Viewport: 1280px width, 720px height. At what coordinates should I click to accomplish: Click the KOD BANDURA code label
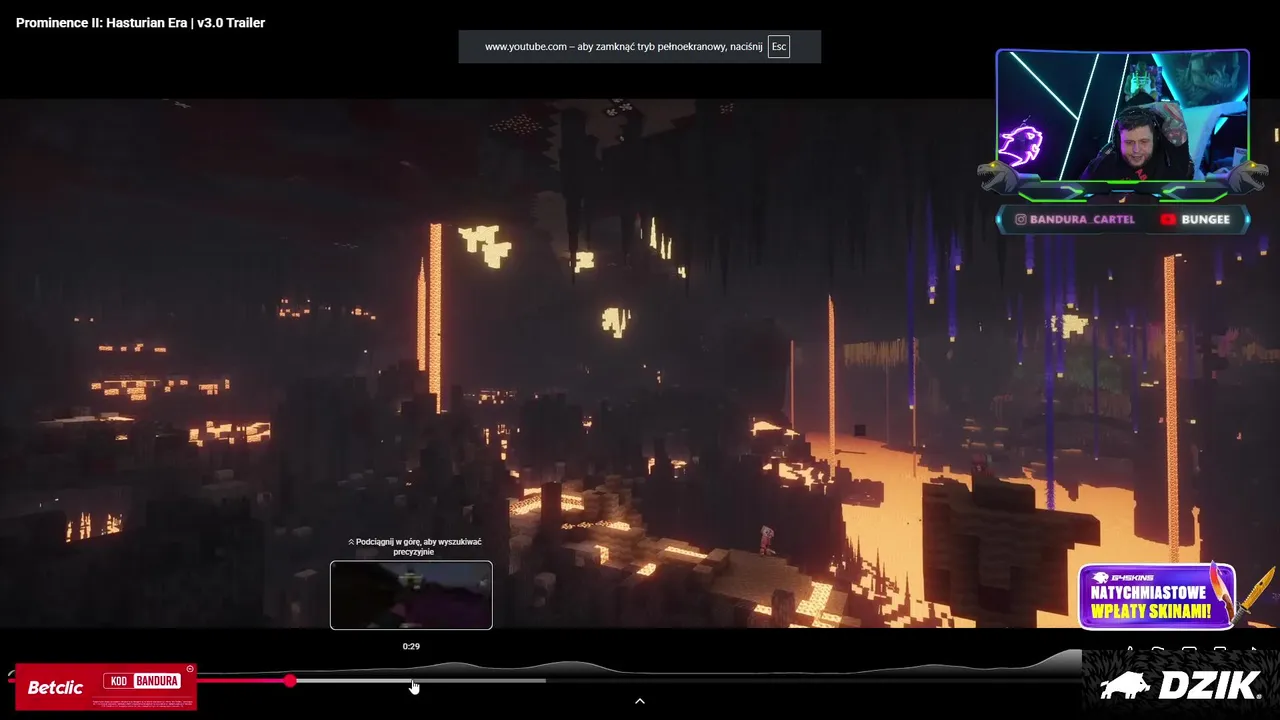[144, 681]
